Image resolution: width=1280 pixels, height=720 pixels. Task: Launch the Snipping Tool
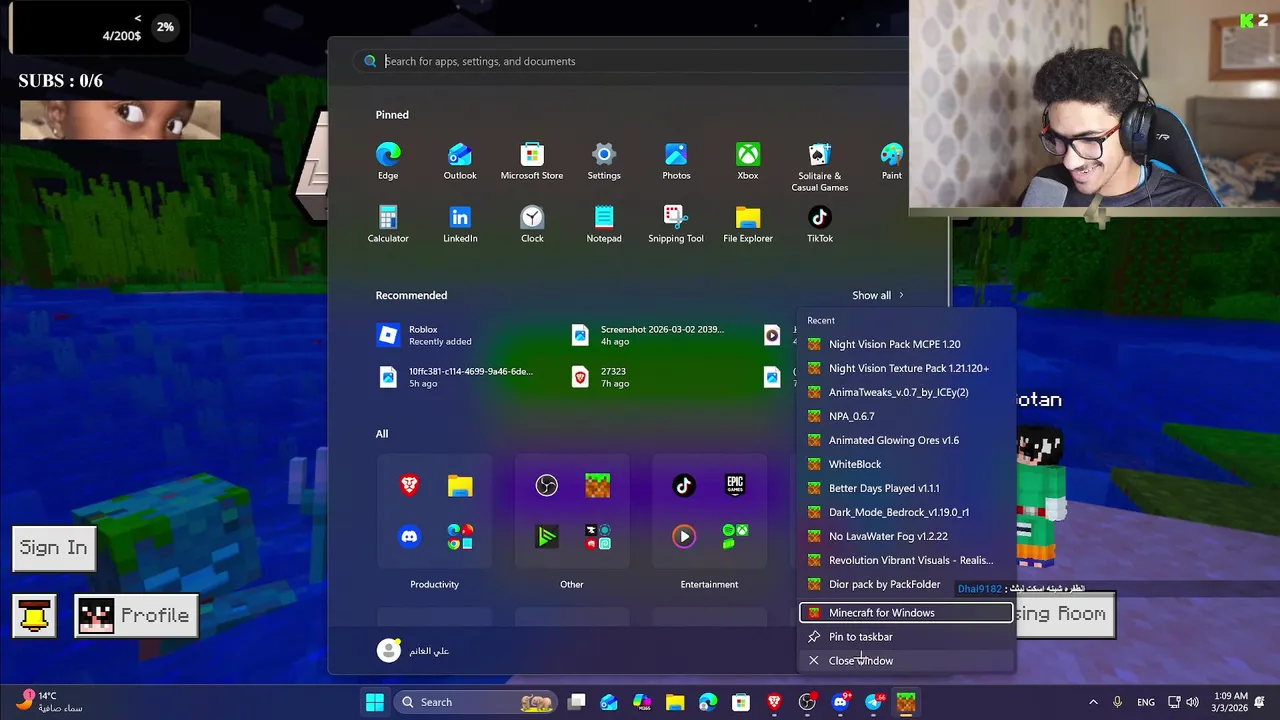[676, 225]
